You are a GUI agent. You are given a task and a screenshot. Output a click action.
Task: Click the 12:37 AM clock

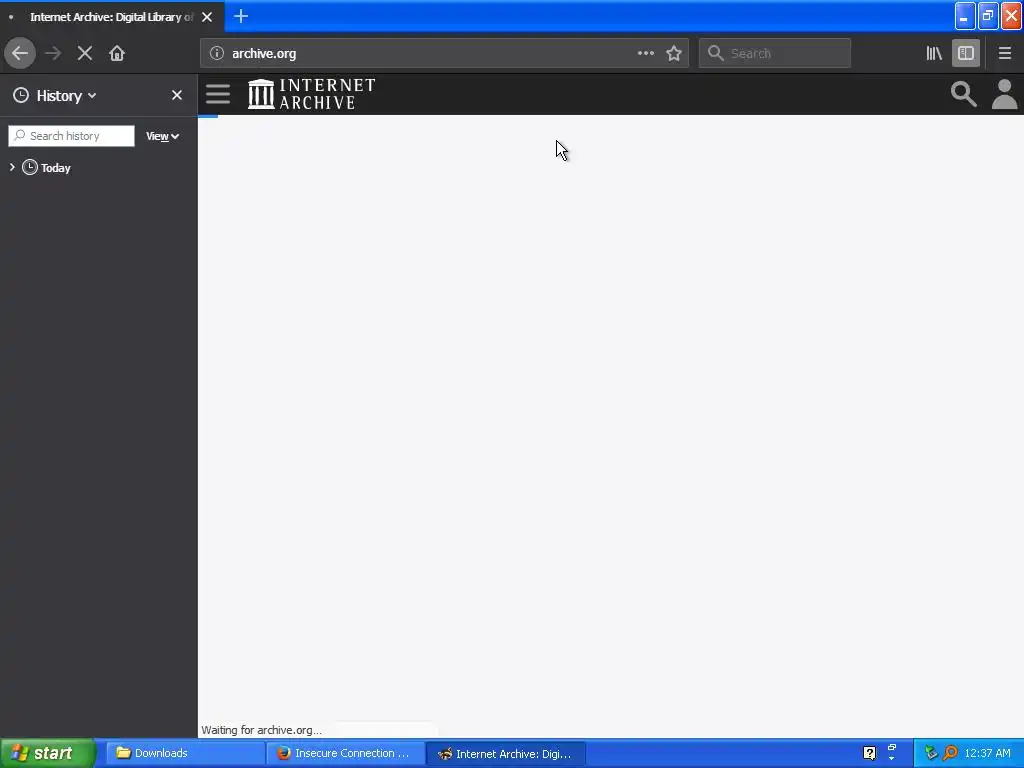(x=987, y=754)
